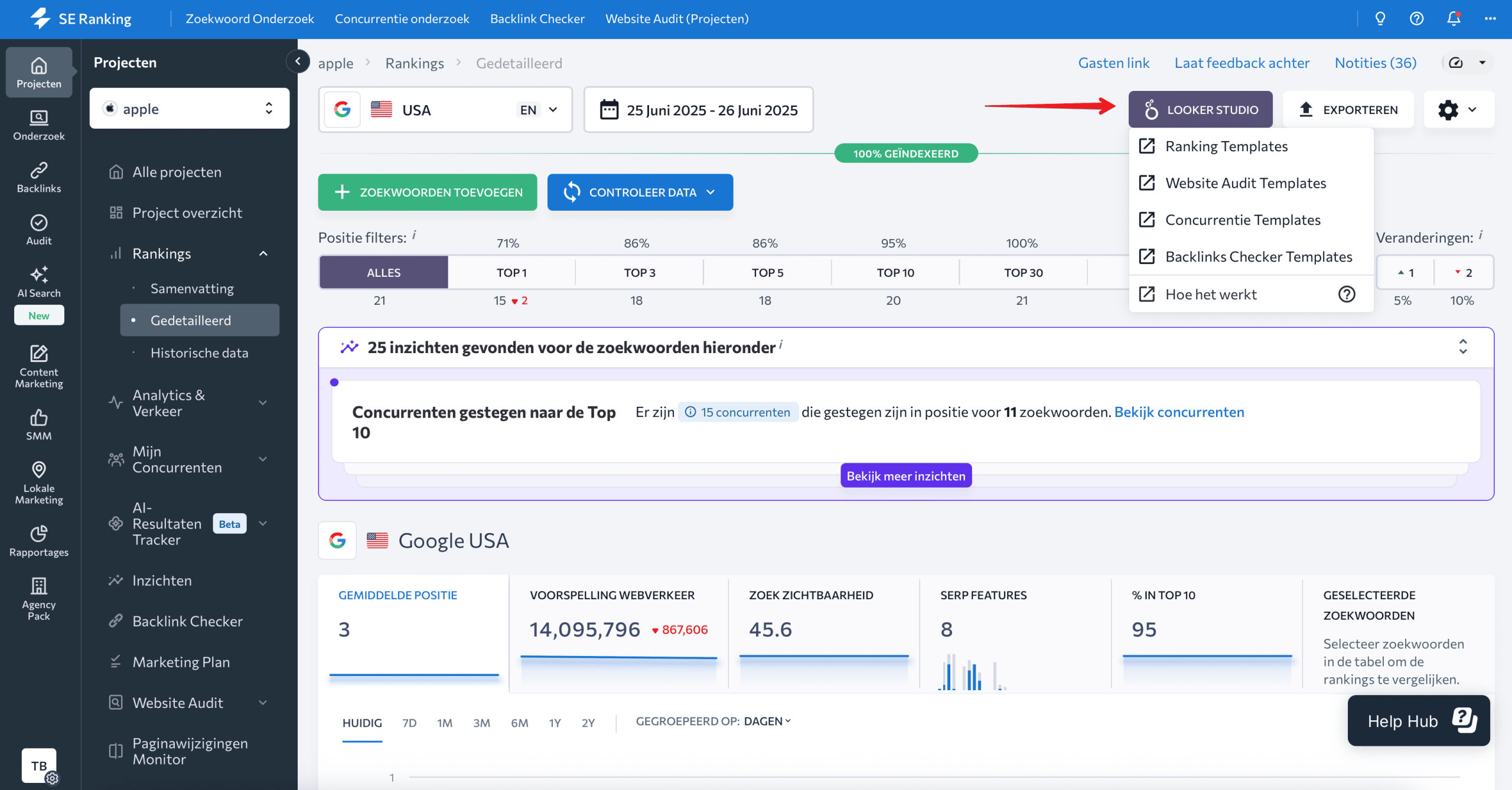
Task: Expand Analytics & Verkeer section
Action: [263, 403]
